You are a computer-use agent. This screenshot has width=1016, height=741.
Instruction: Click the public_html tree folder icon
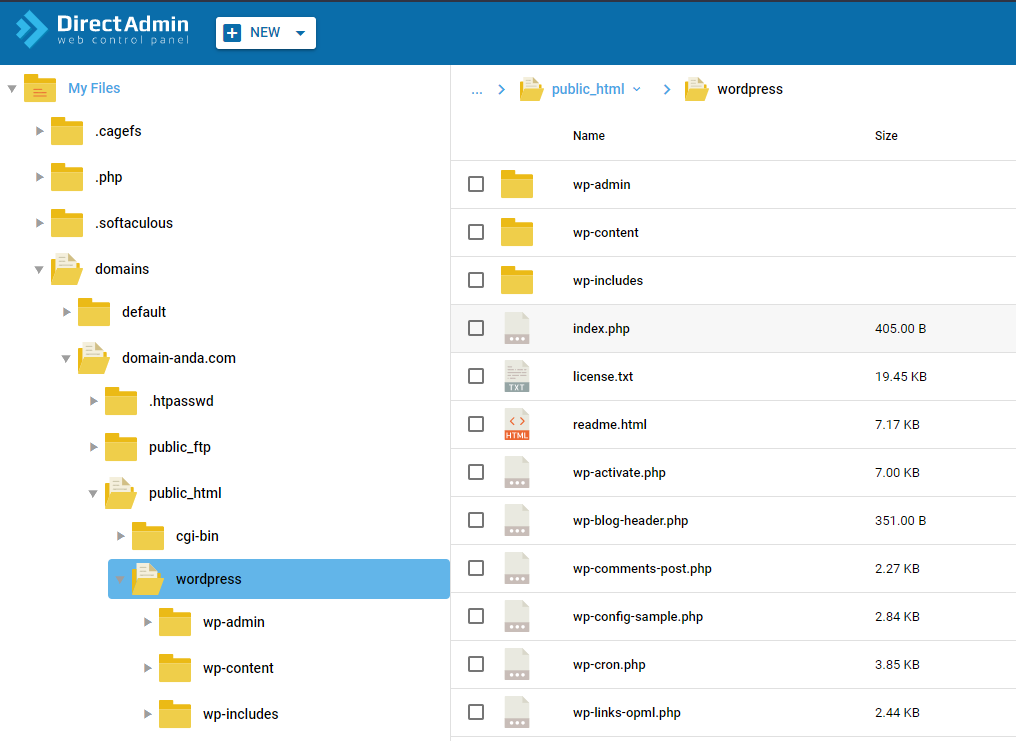coord(121,493)
